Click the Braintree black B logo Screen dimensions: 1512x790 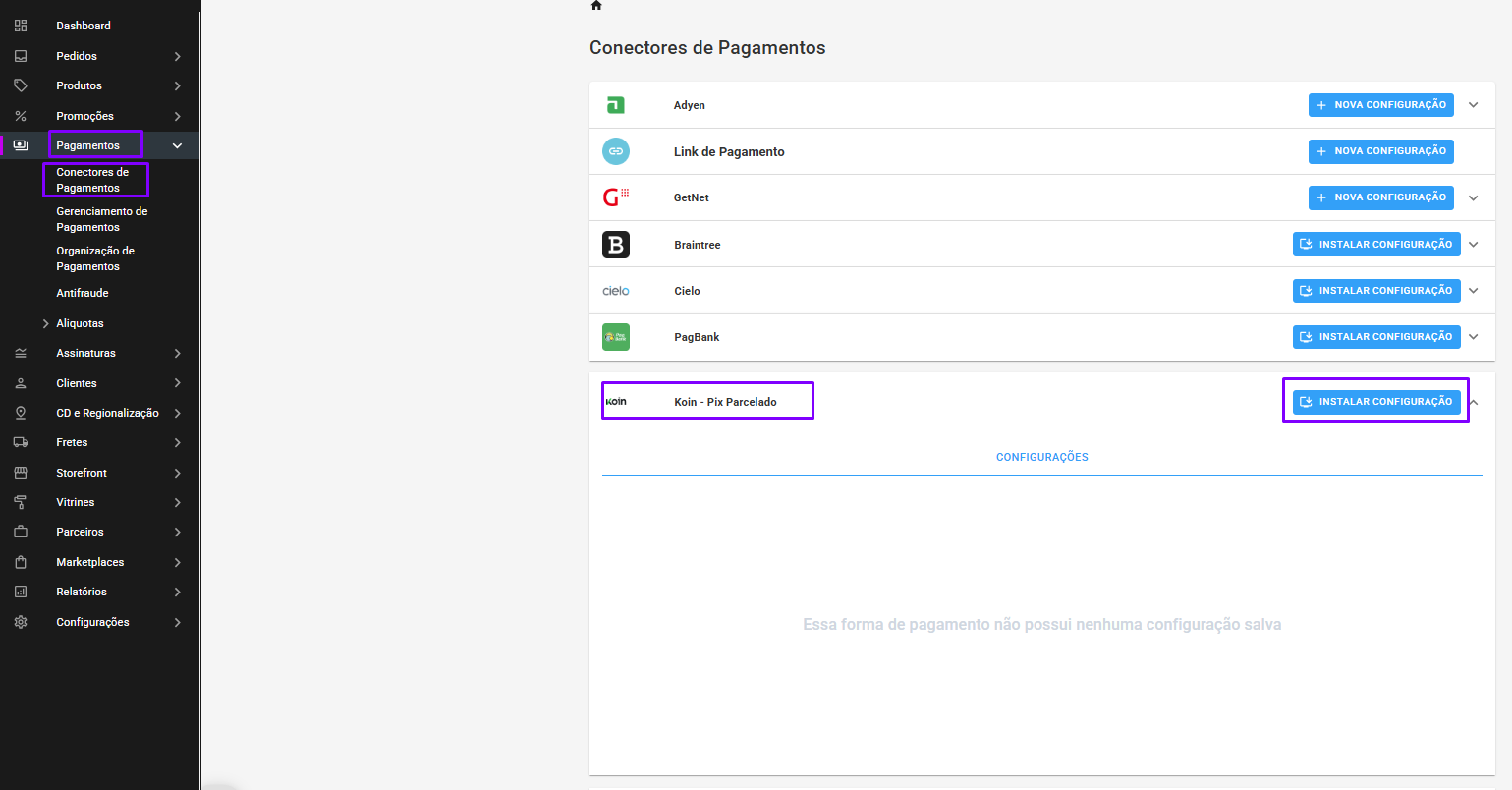pos(616,245)
